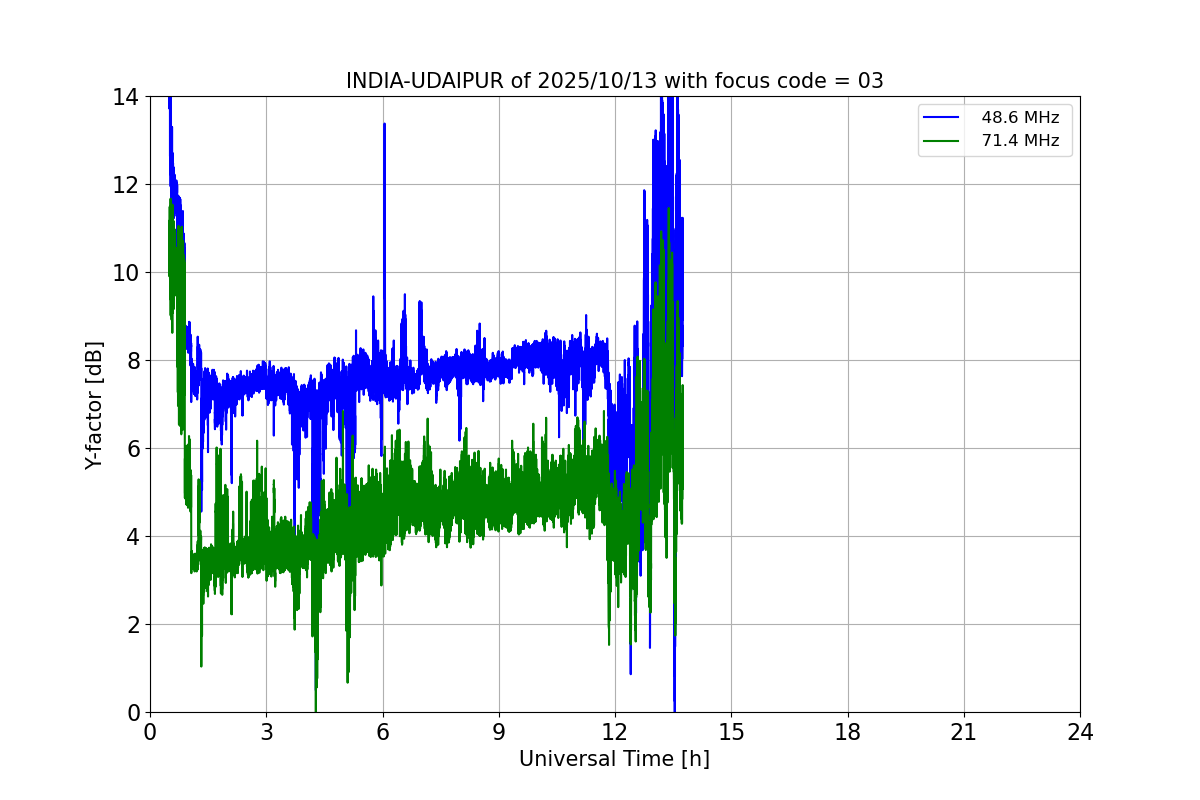
Task: Click the blue line sample in legend
Action: click(941, 118)
